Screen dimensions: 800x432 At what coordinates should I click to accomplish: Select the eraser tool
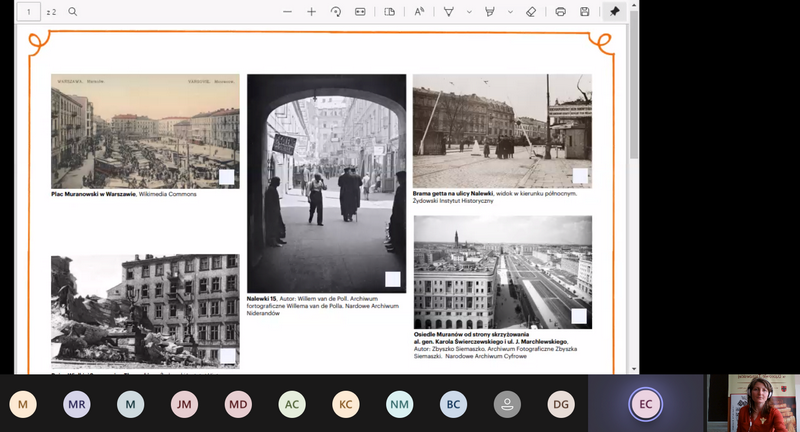(x=531, y=12)
